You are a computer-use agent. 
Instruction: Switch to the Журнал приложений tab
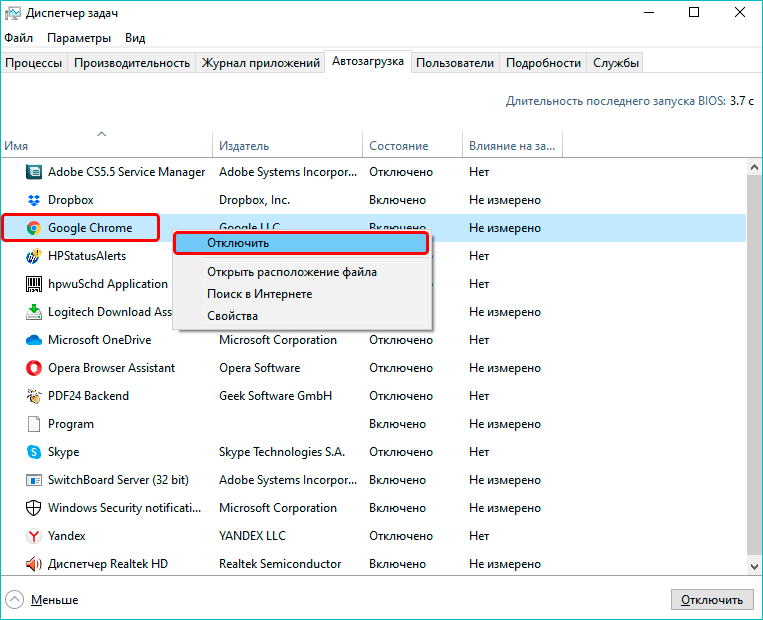pyautogui.click(x=260, y=63)
